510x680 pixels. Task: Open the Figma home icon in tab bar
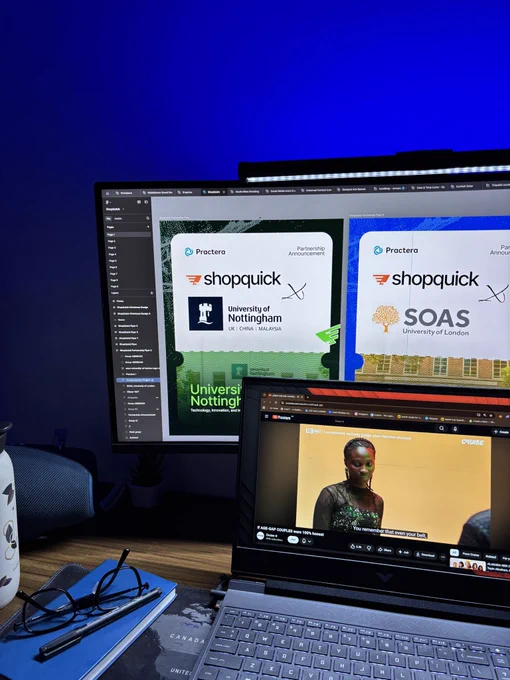tap(108, 193)
